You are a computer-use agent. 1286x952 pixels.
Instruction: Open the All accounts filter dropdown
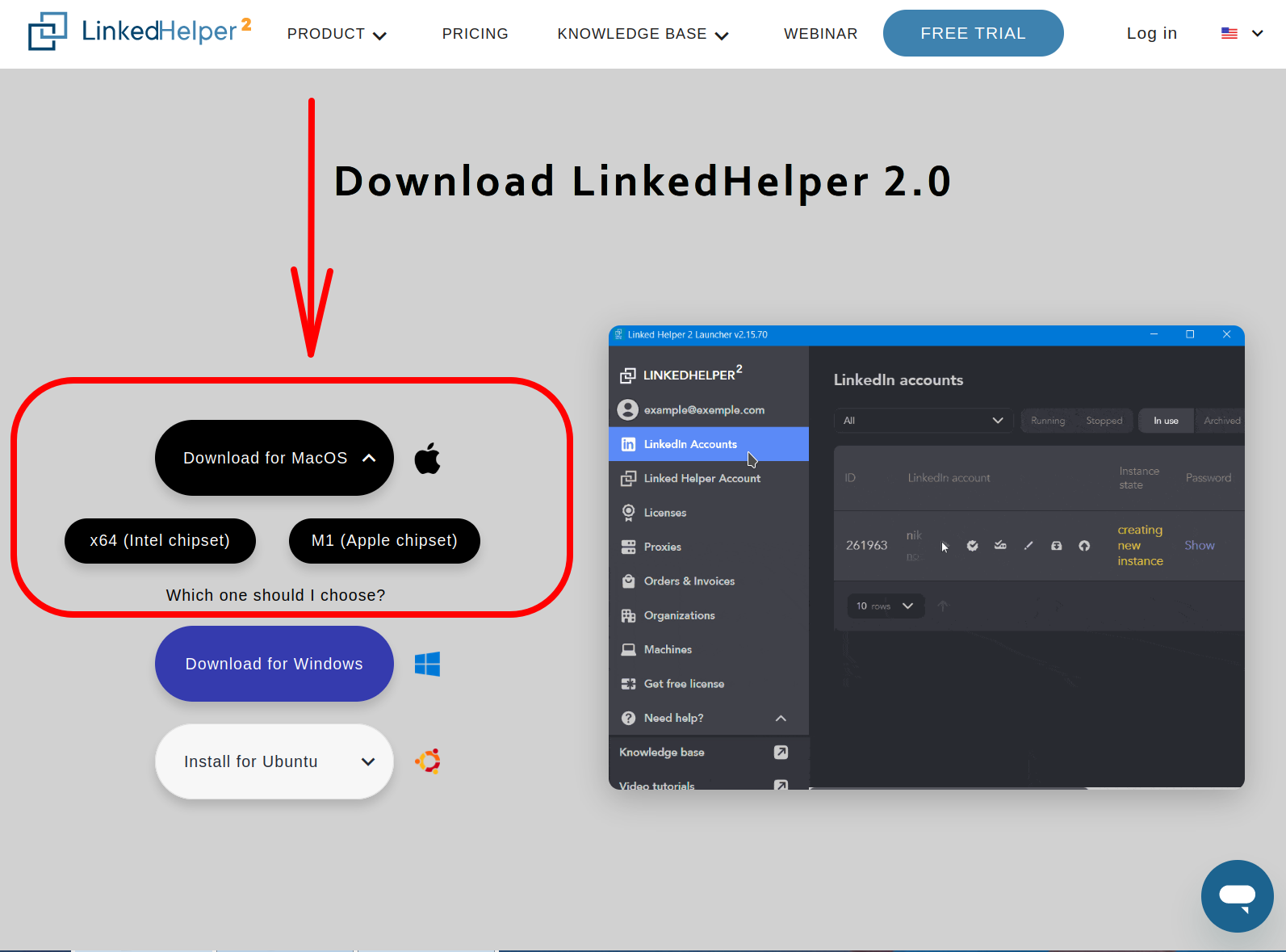click(x=924, y=421)
